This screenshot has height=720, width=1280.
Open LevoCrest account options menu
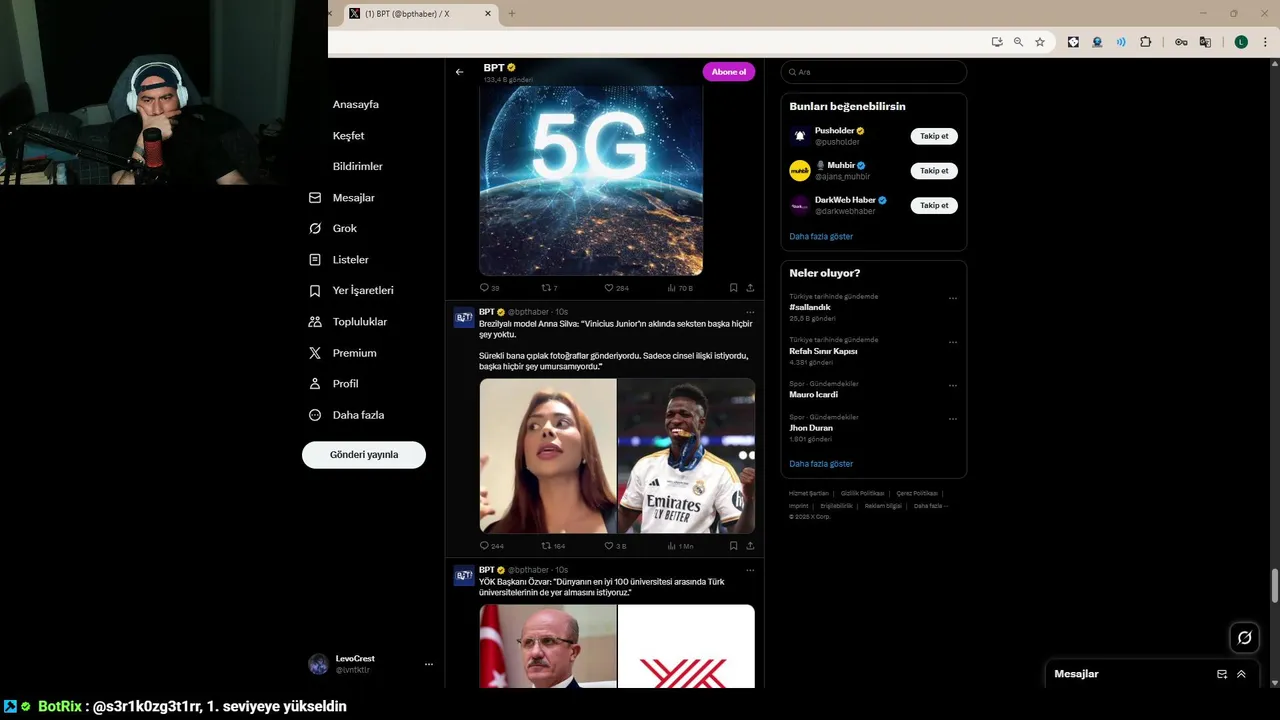click(x=429, y=664)
